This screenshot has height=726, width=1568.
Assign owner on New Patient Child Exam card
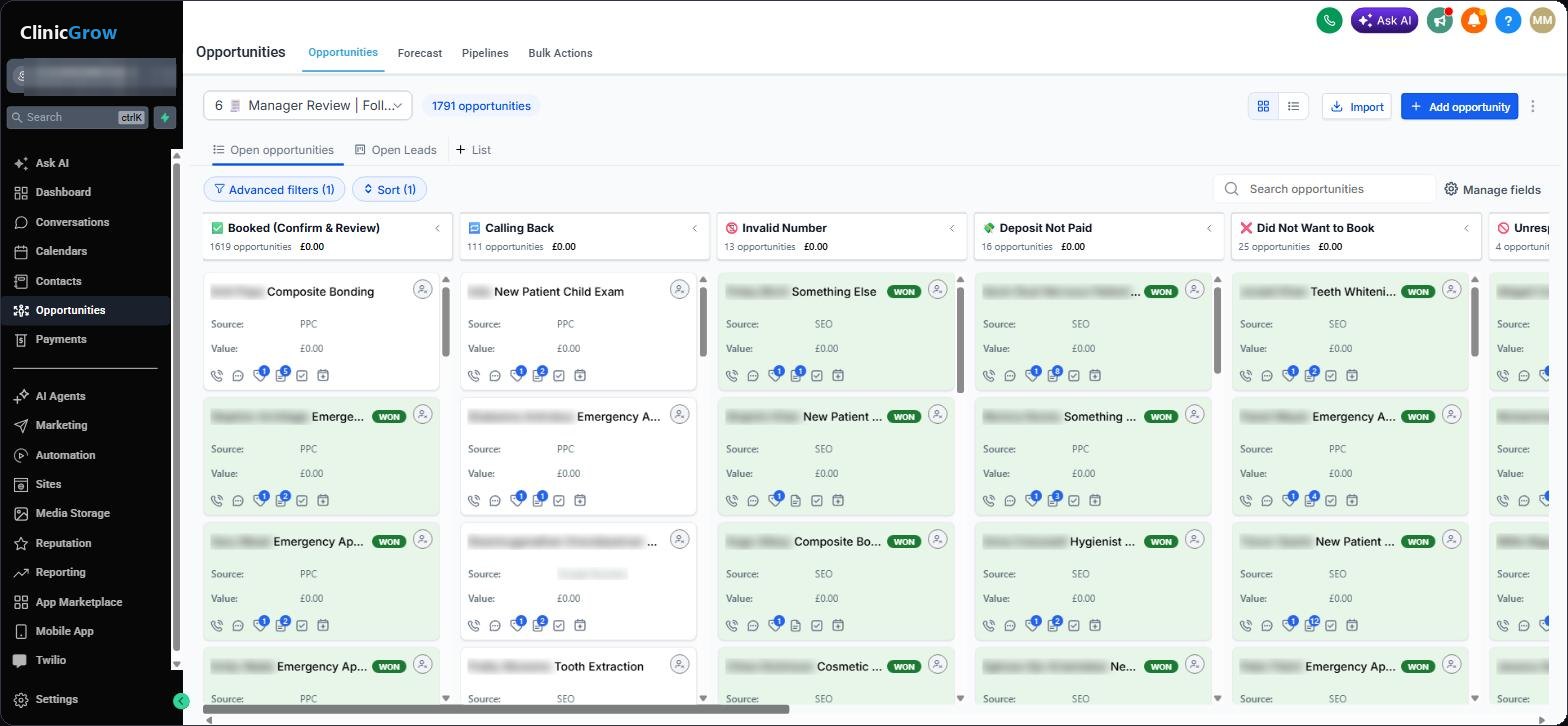pyautogui.click(x=680, y=289)
